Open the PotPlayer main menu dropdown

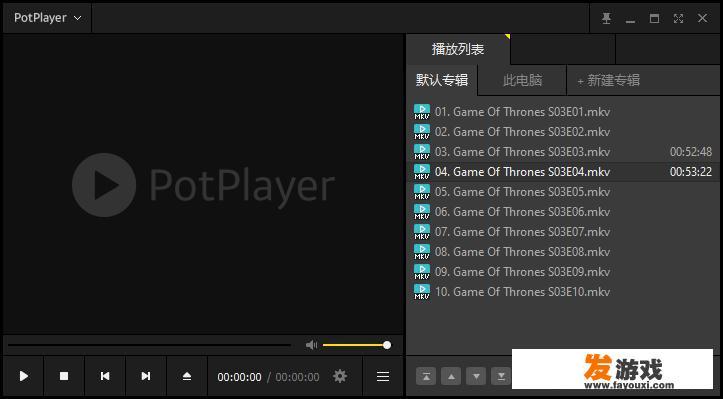click(x=47, y=18)
